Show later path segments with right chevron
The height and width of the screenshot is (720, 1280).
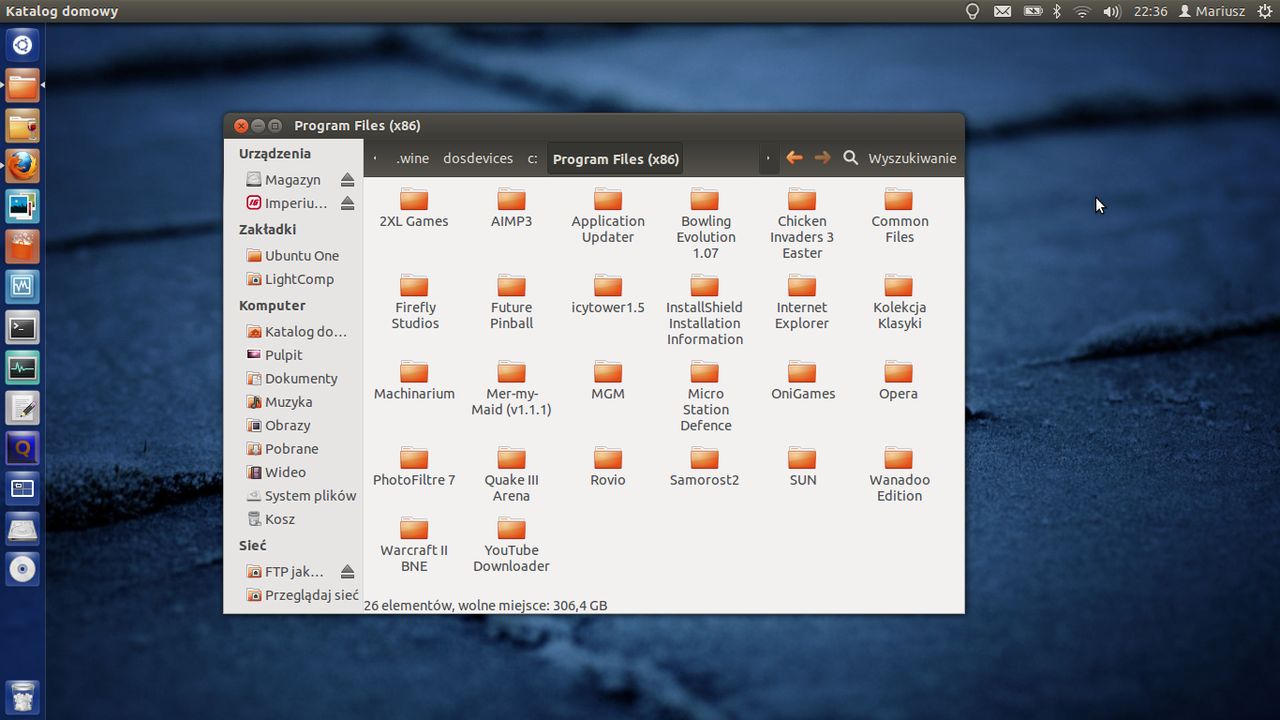pyautogui.click(x=768, y=158)
